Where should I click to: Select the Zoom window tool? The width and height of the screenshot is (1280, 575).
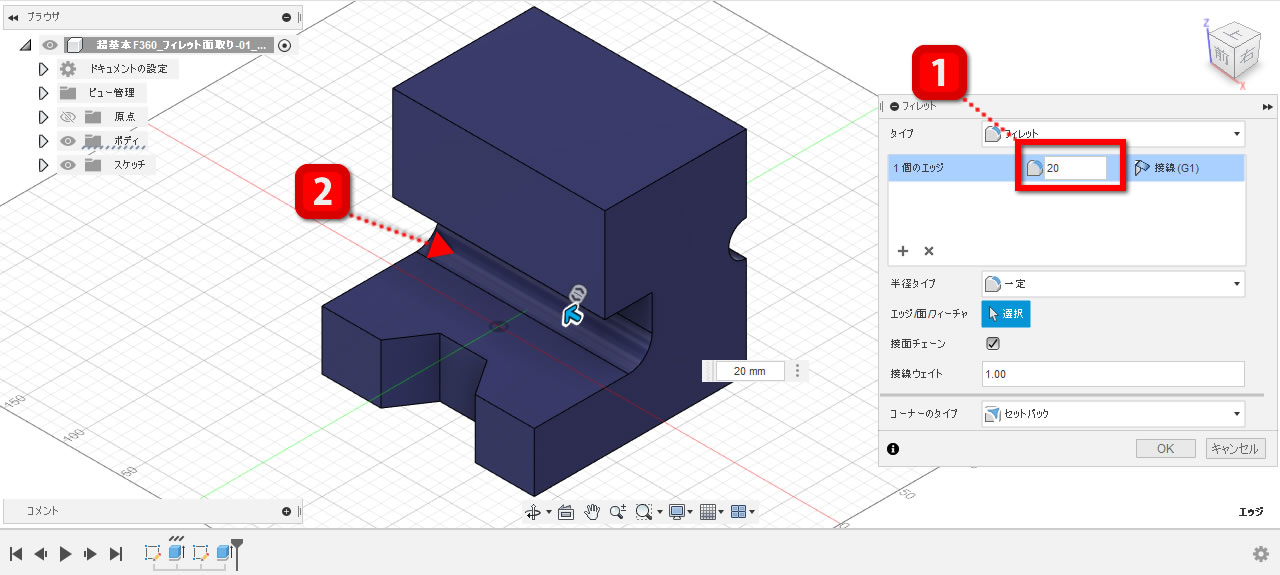point(644,511)
